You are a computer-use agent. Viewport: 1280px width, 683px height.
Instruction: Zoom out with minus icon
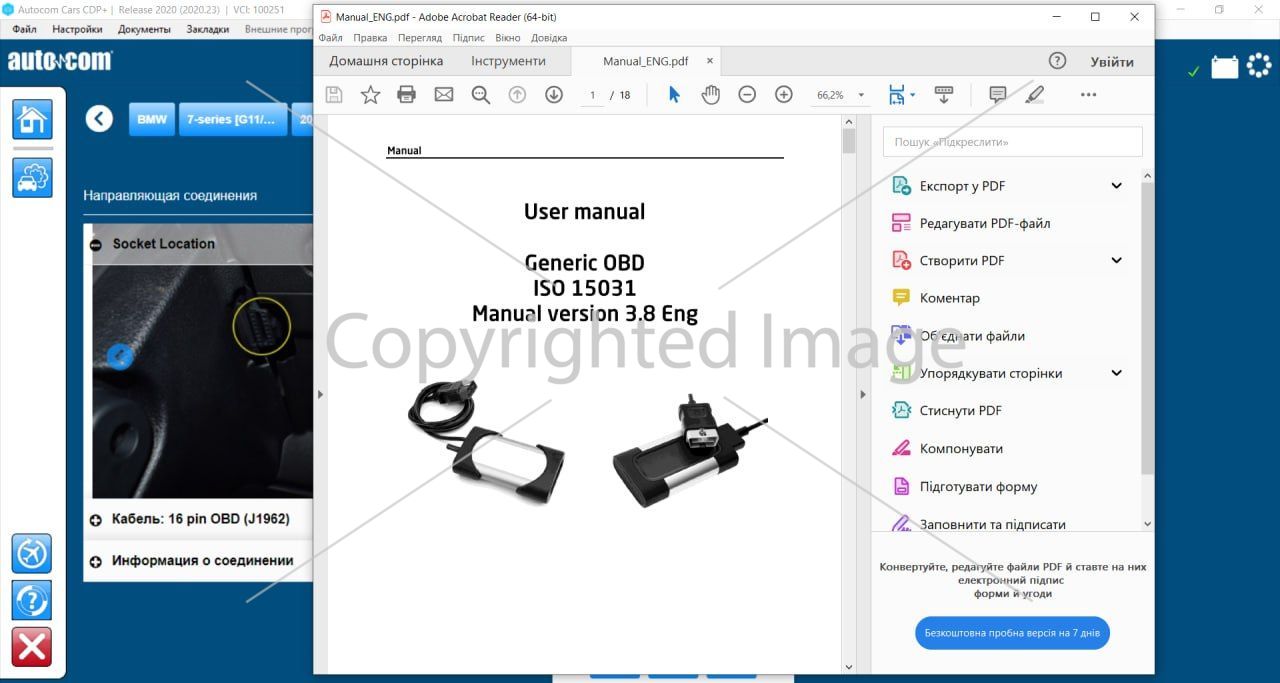click(747, 94)
